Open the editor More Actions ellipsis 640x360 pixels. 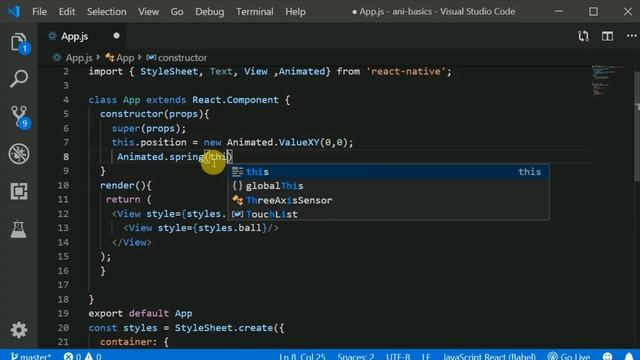(x=631, y=36)
